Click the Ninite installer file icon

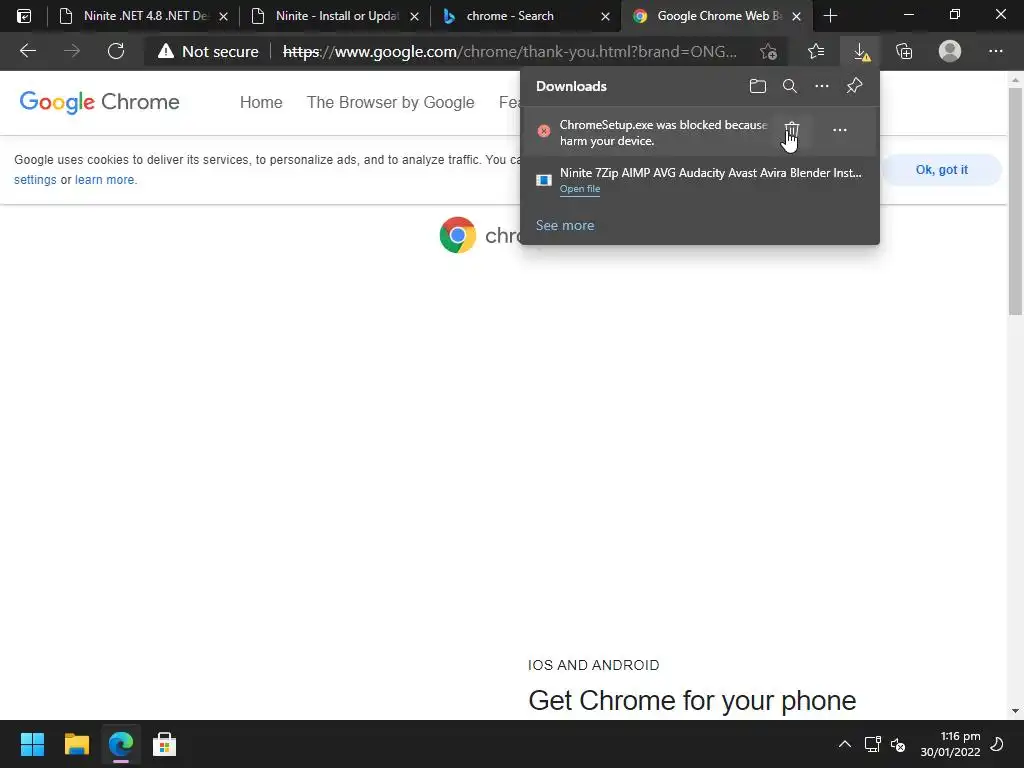click(x=543, y=180)
